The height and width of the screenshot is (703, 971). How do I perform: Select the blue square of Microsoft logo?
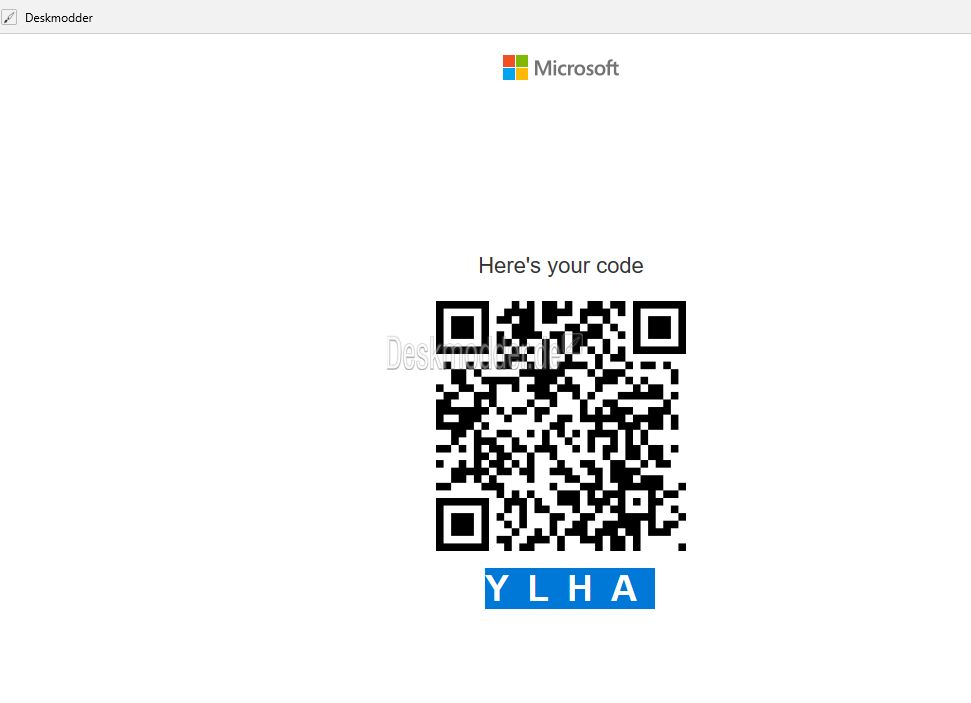click(508, 74)
